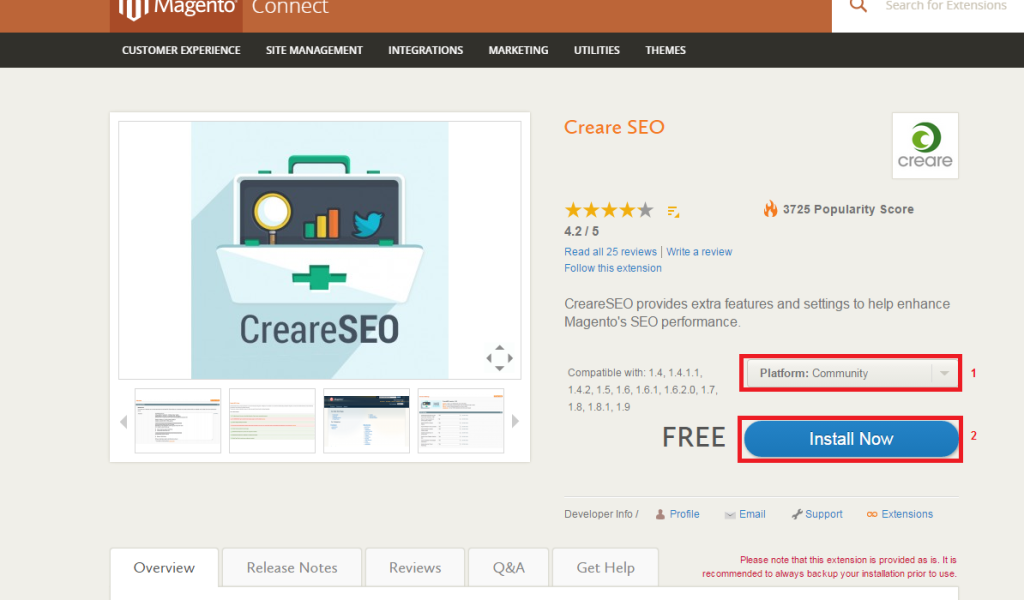Click the developer Email link

pyautogui.click(x=752, y=514)
